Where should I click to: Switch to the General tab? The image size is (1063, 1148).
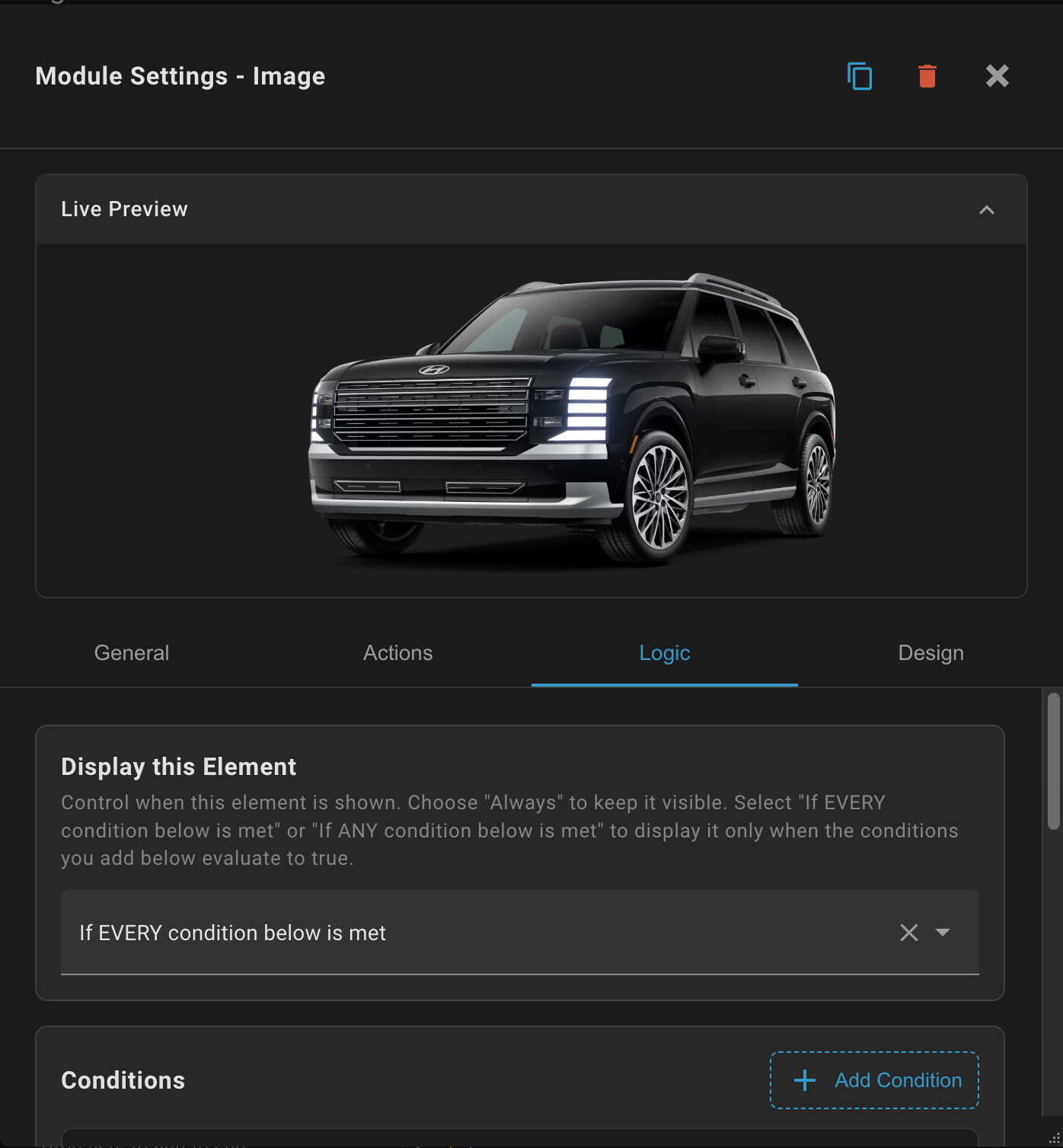click(x=132, y=653)
